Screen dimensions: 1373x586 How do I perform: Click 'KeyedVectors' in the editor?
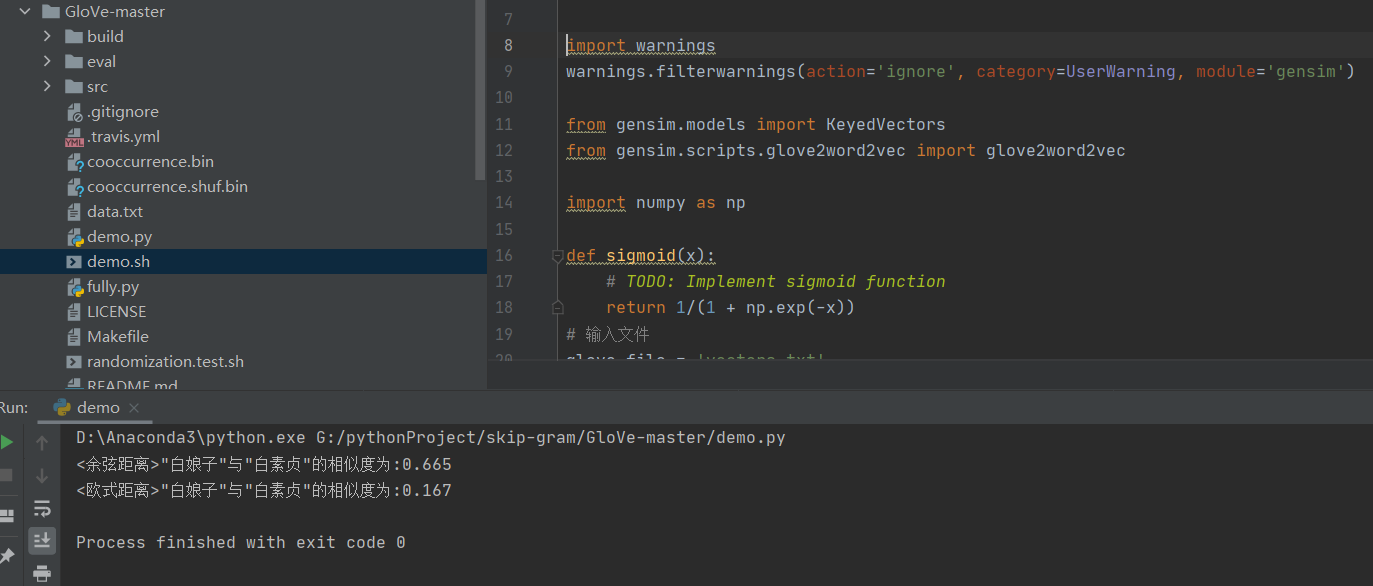(x=885, y=124)
